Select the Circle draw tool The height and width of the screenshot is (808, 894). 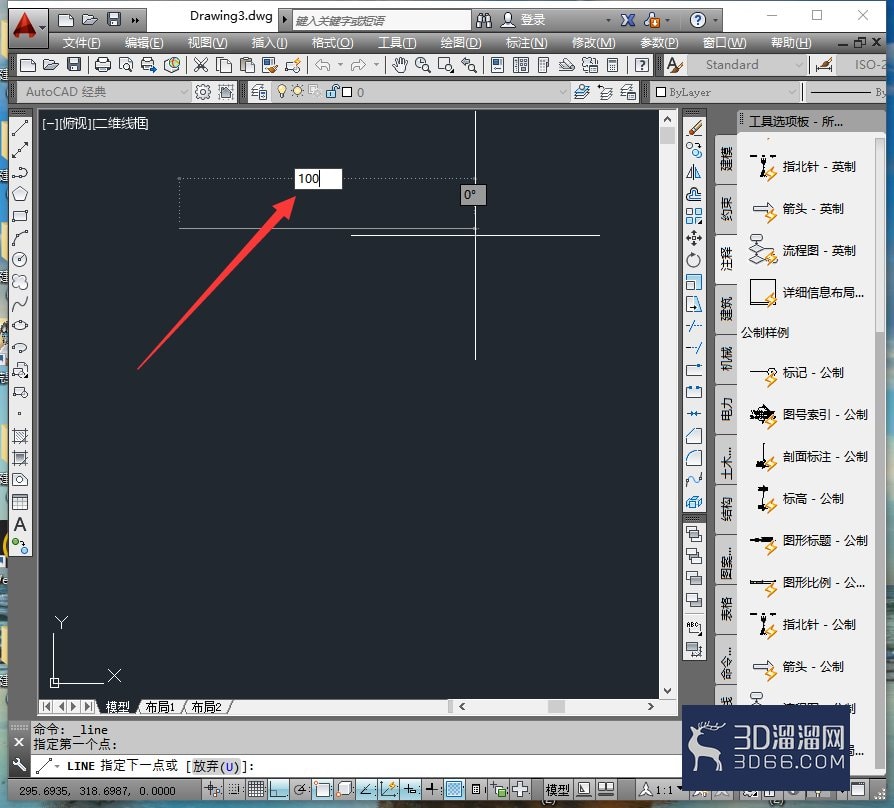20,260
